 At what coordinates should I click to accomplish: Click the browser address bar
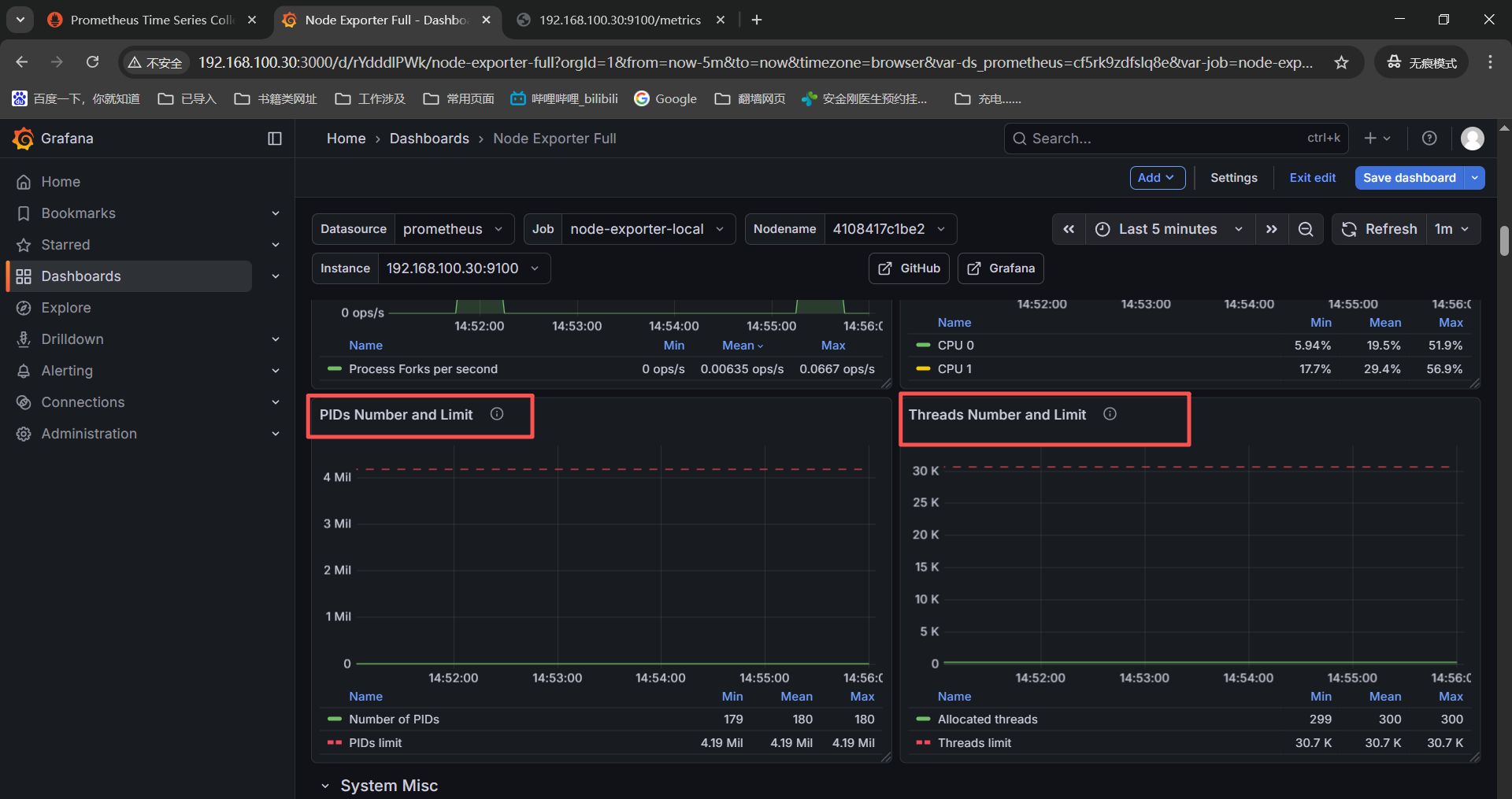click(x=754, y=62)
